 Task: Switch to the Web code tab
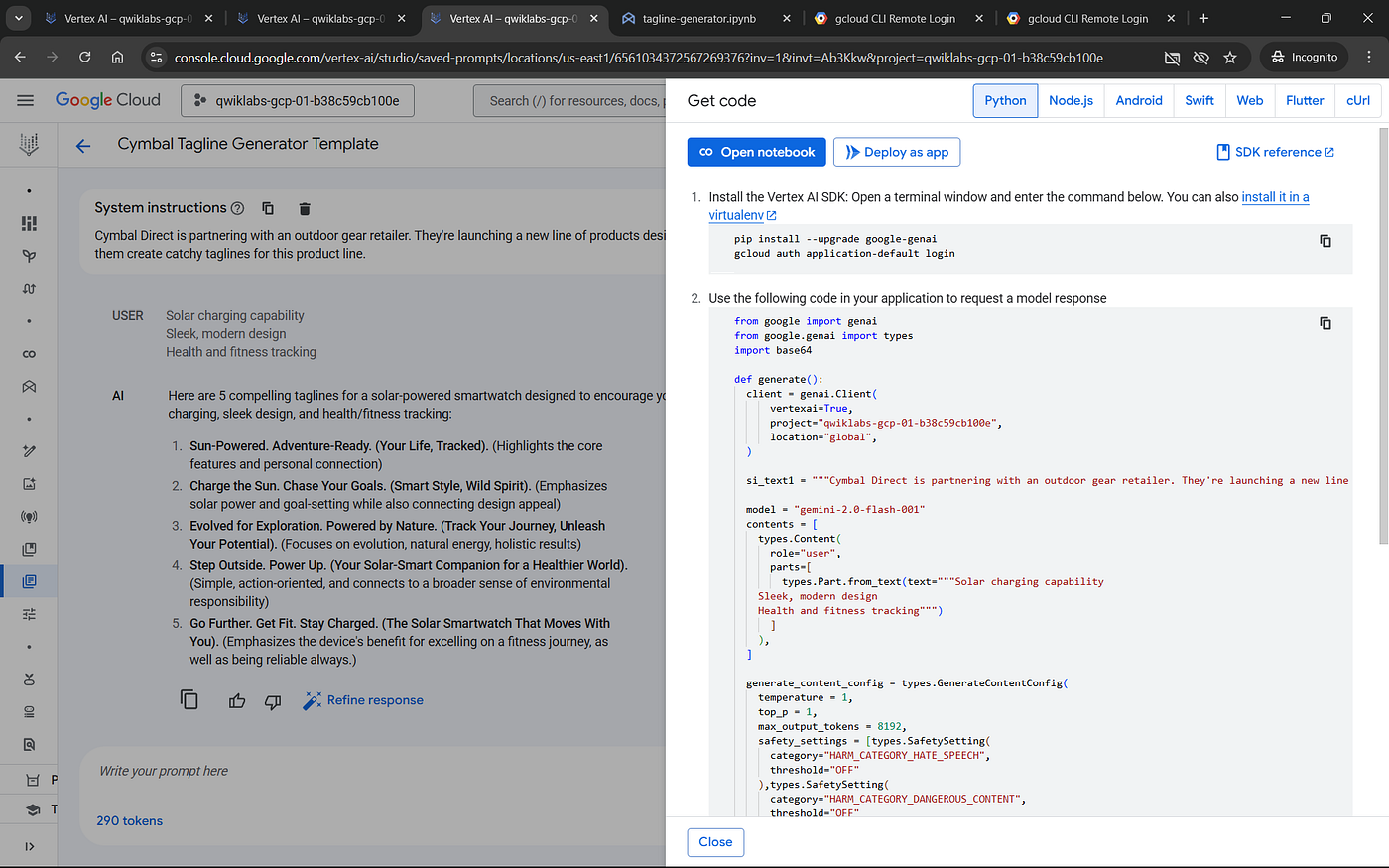[x=1250, y=100]
